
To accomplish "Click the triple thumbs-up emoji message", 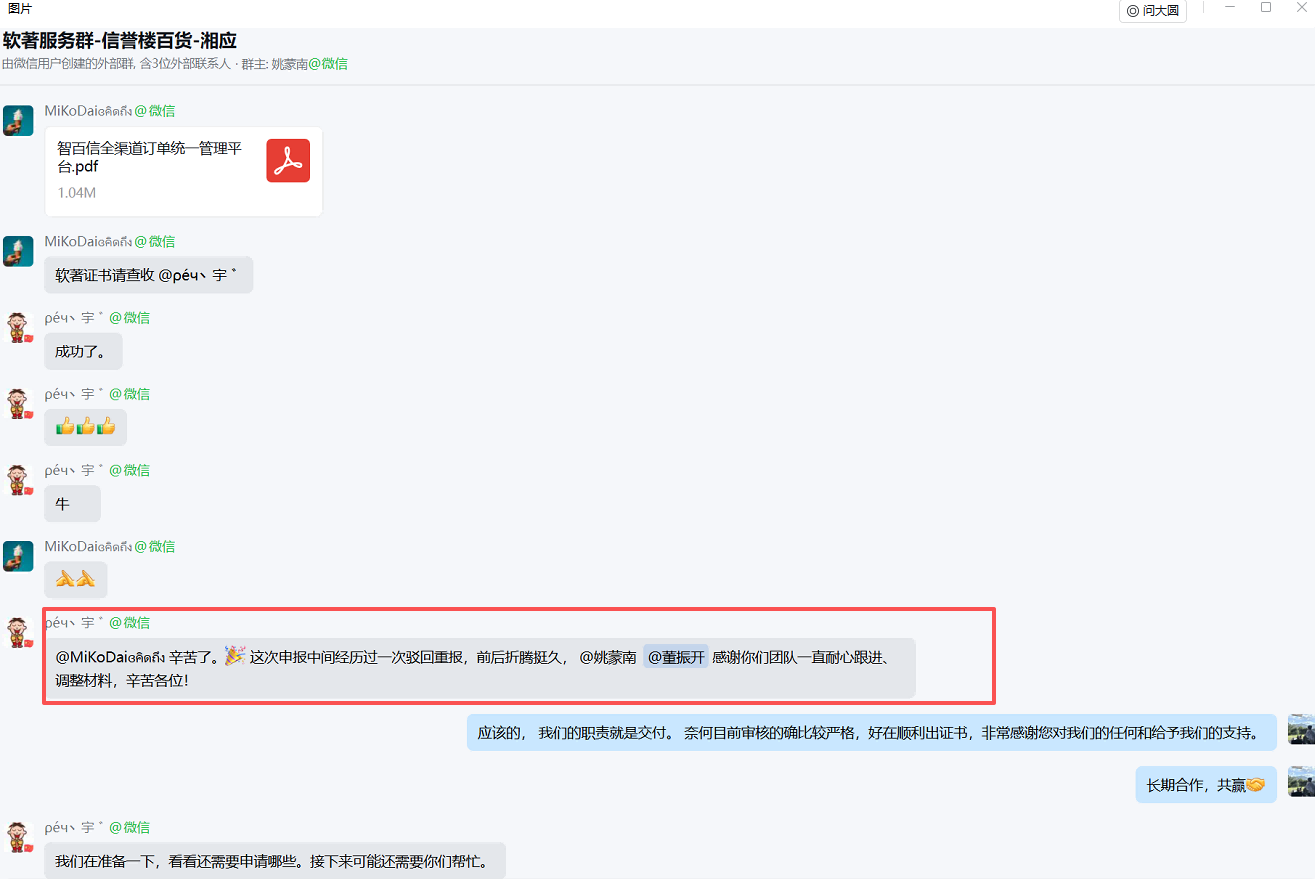I will click(86, 427).
